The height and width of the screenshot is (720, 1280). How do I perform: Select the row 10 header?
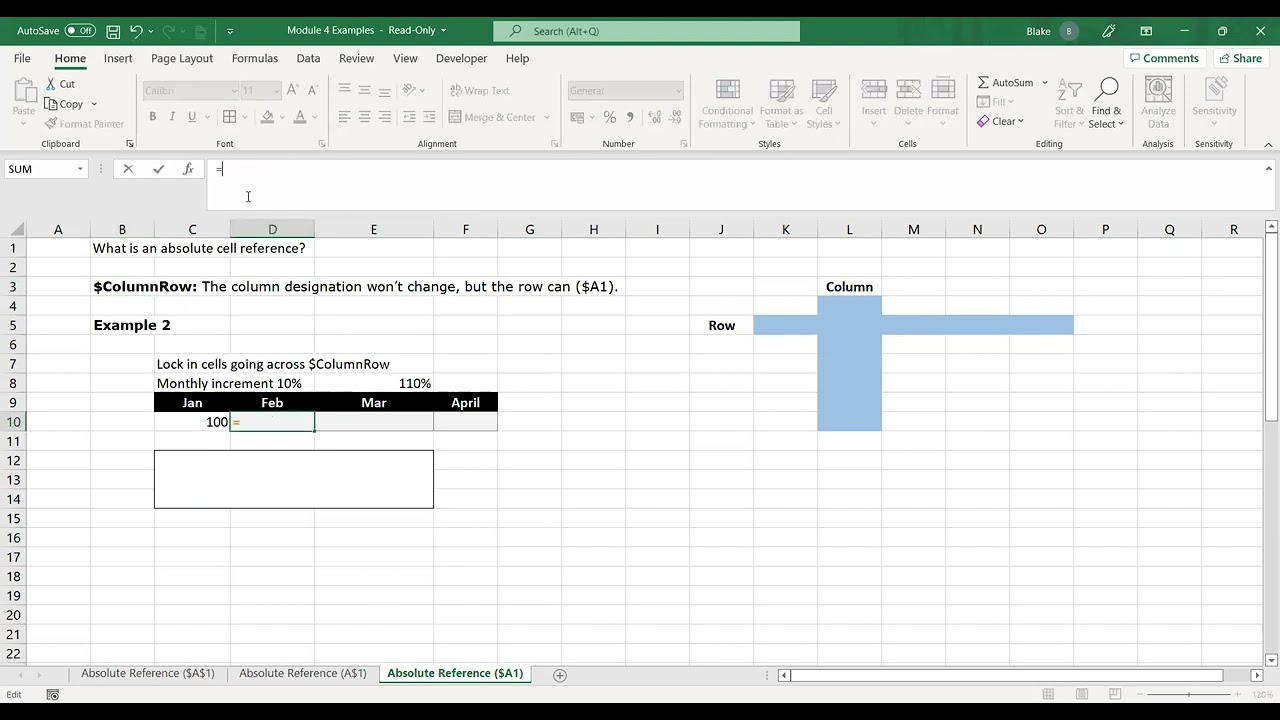pos(14,422)
